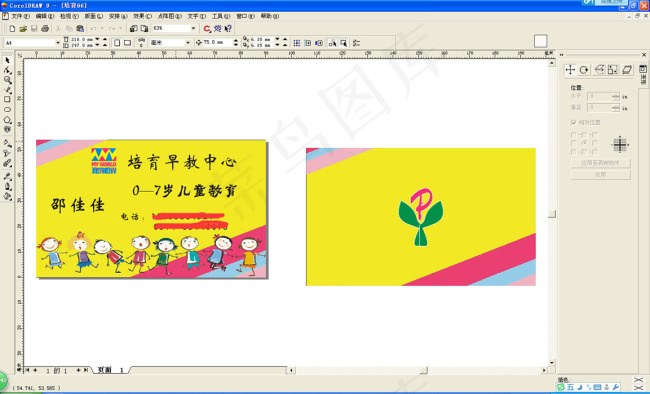Viewport: 650px width, 394px height.
Task: Open the drawing units dropdown
Action: (x=187, y=43)
